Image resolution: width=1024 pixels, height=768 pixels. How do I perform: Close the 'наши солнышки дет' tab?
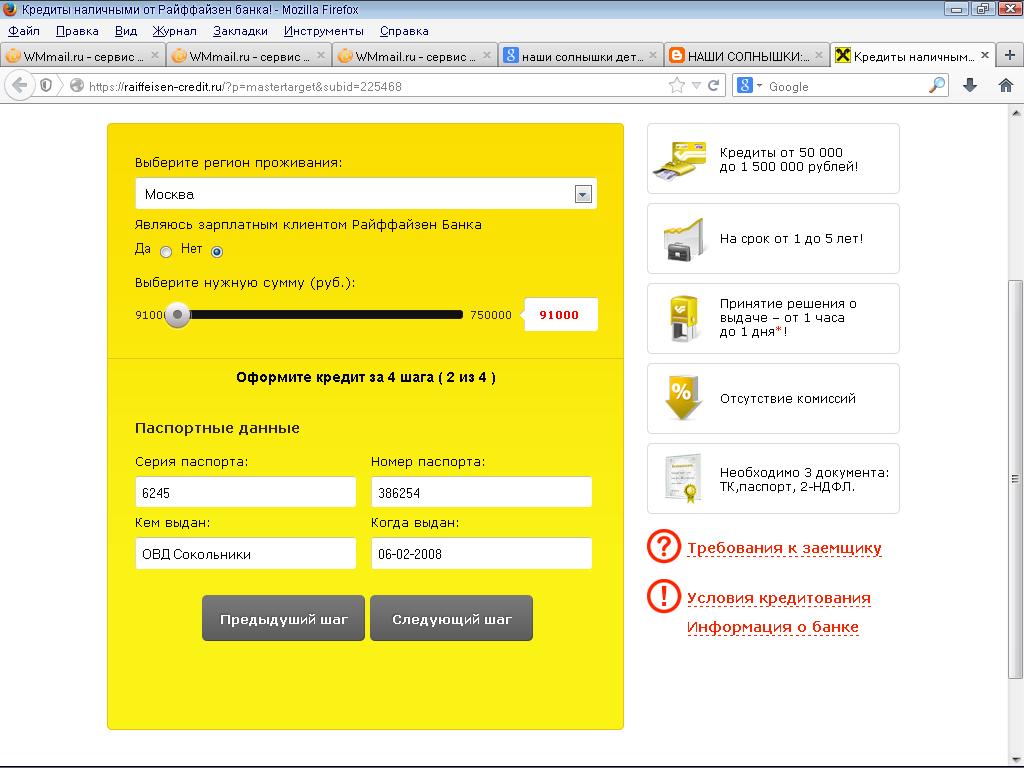tap(652, 56)
